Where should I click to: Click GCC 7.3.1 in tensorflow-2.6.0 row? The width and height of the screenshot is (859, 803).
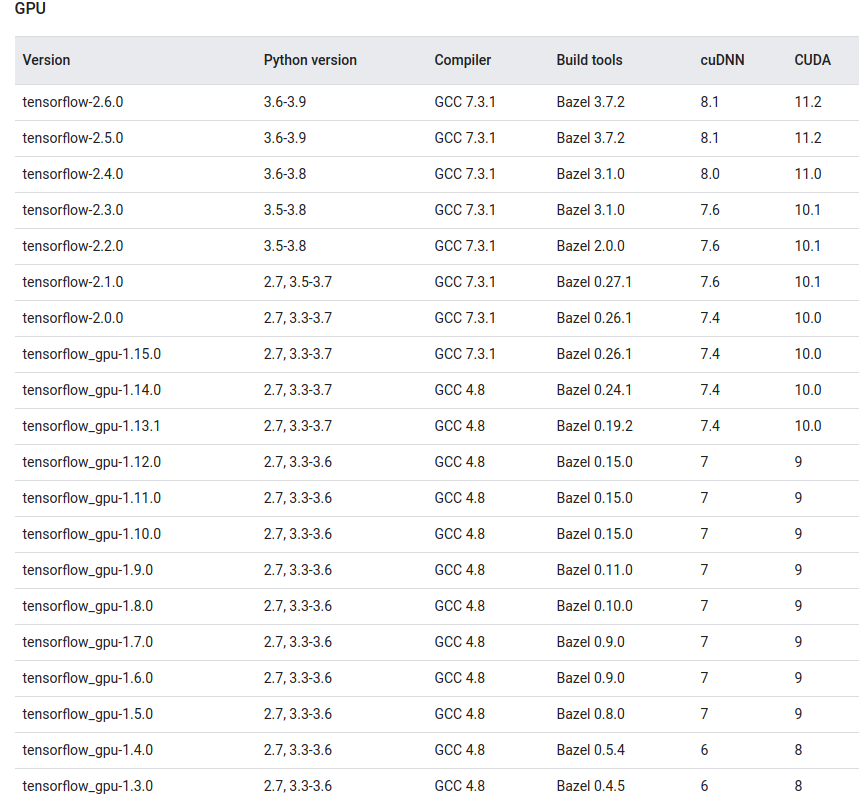465,102
